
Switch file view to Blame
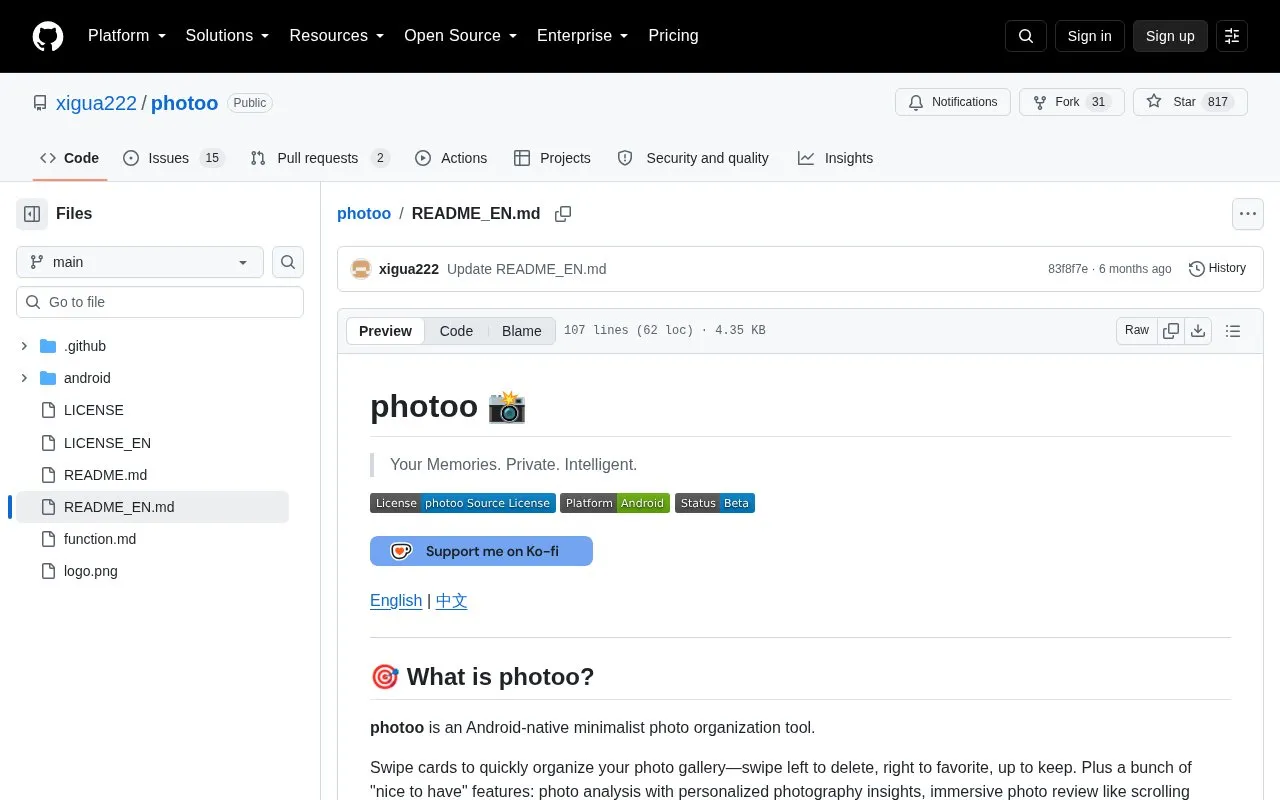pos(522,331)
